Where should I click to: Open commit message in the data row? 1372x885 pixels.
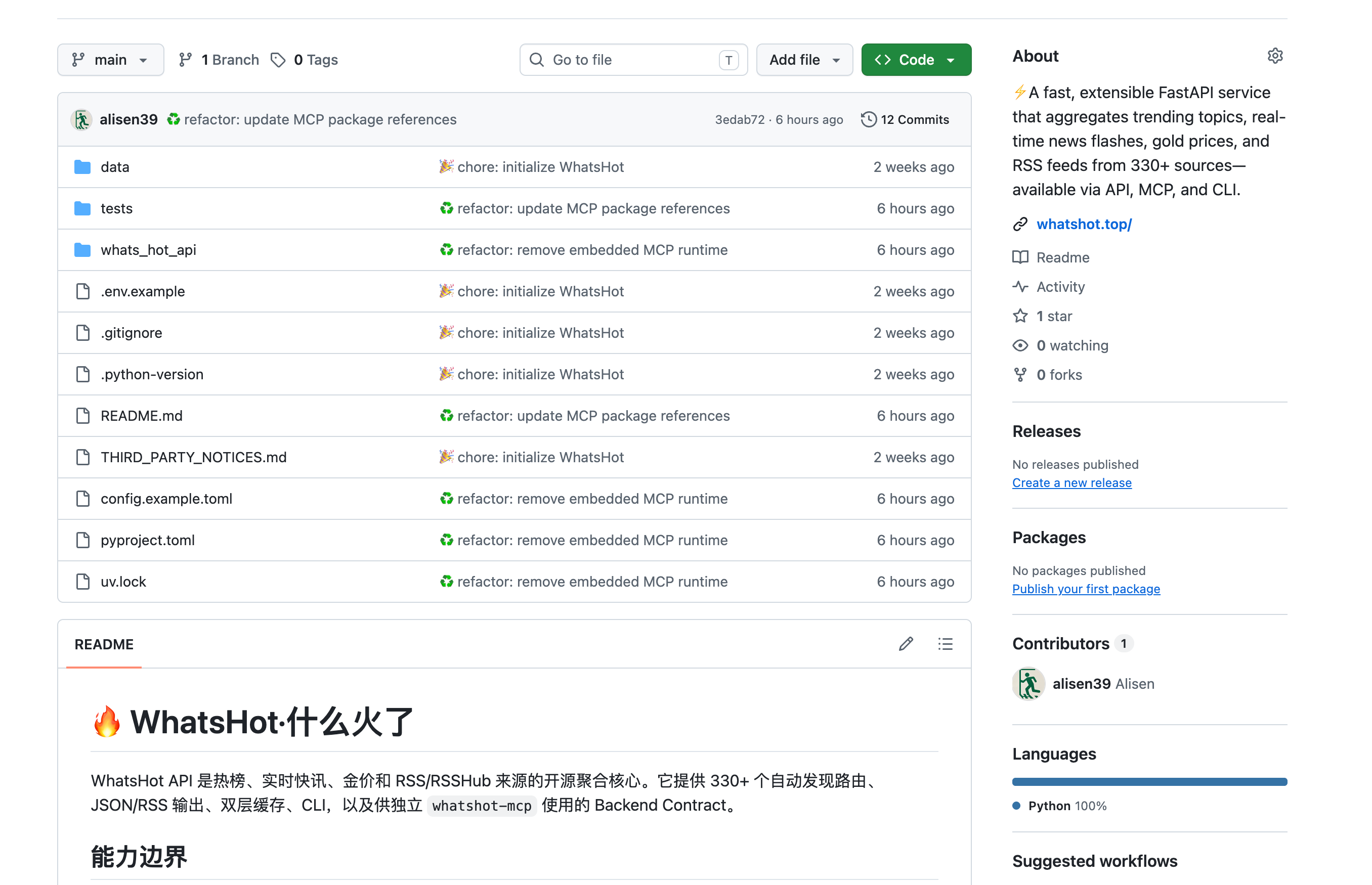coord(532,167)
